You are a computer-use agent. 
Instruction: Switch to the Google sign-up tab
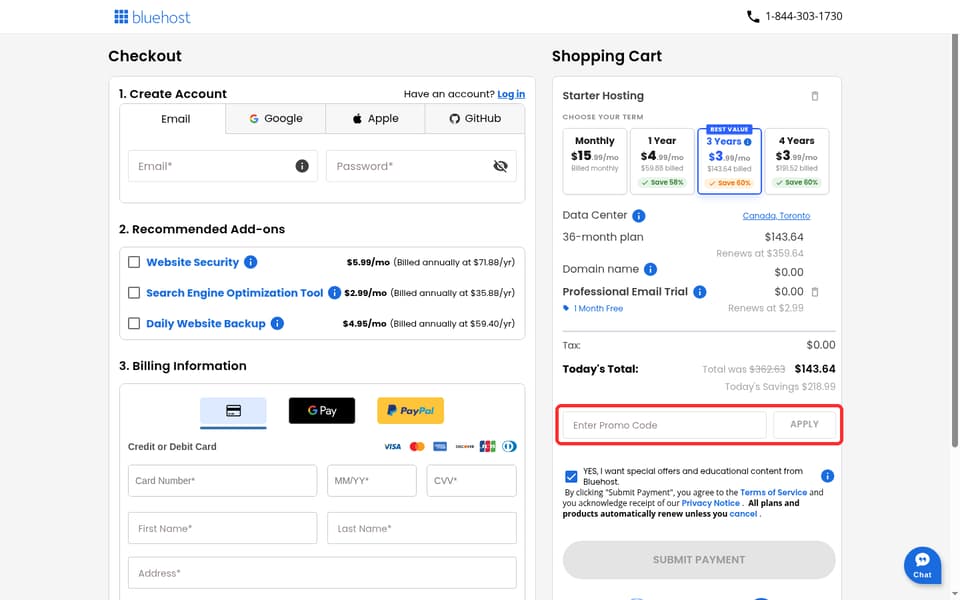pos(276,119)
